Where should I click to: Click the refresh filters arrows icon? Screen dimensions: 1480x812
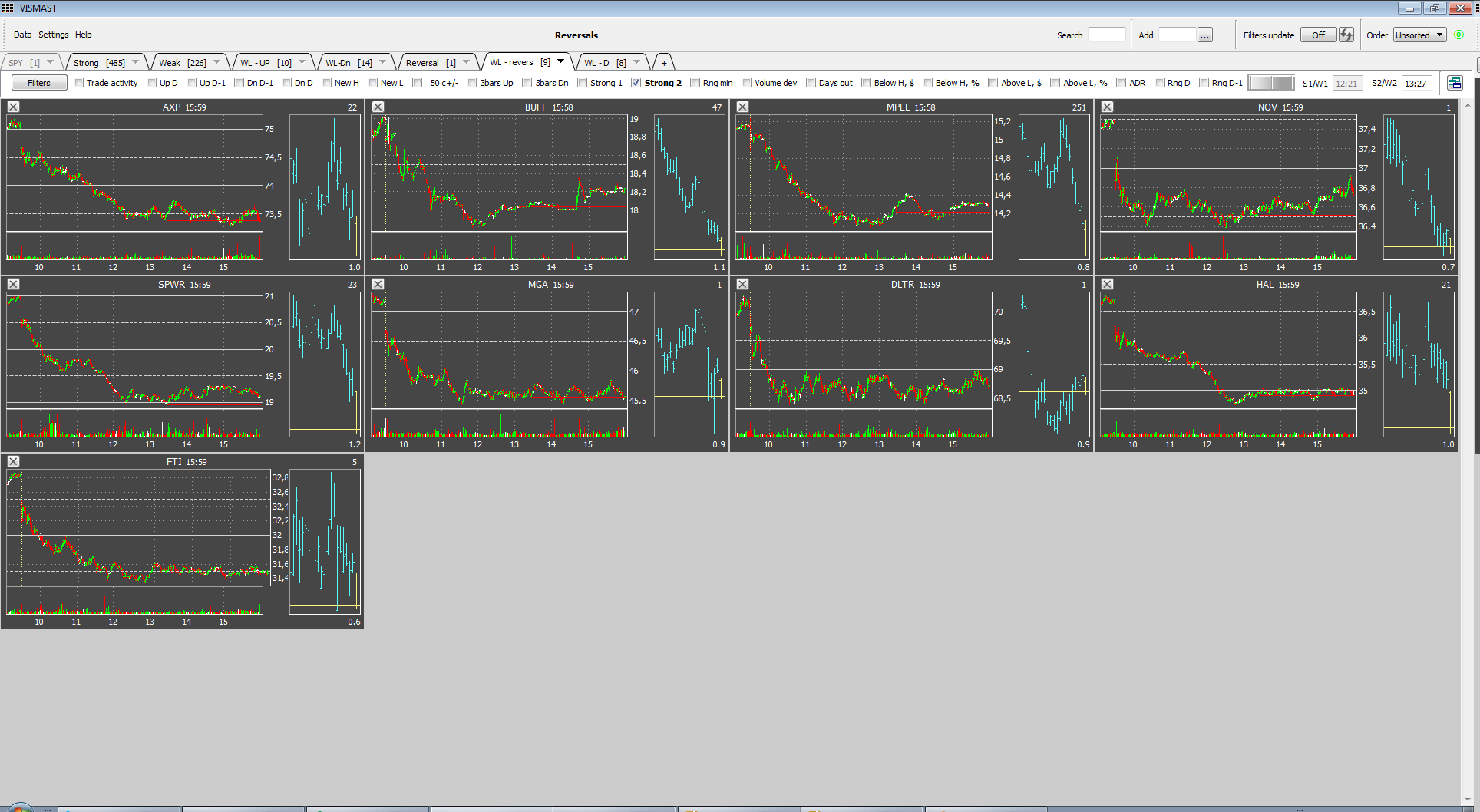pos(1346,35)
